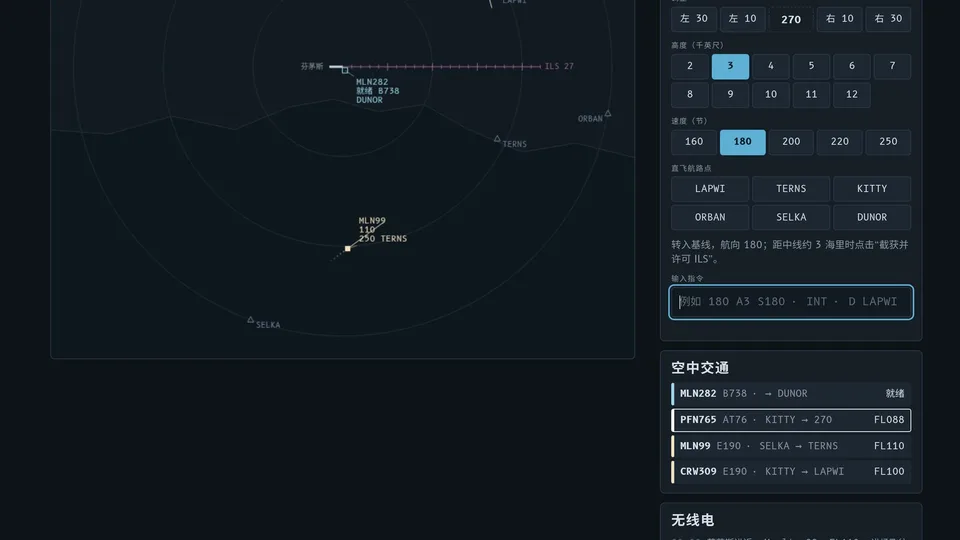Set speed to 160 knots
The image size is (960, 540).
(693, 142)
